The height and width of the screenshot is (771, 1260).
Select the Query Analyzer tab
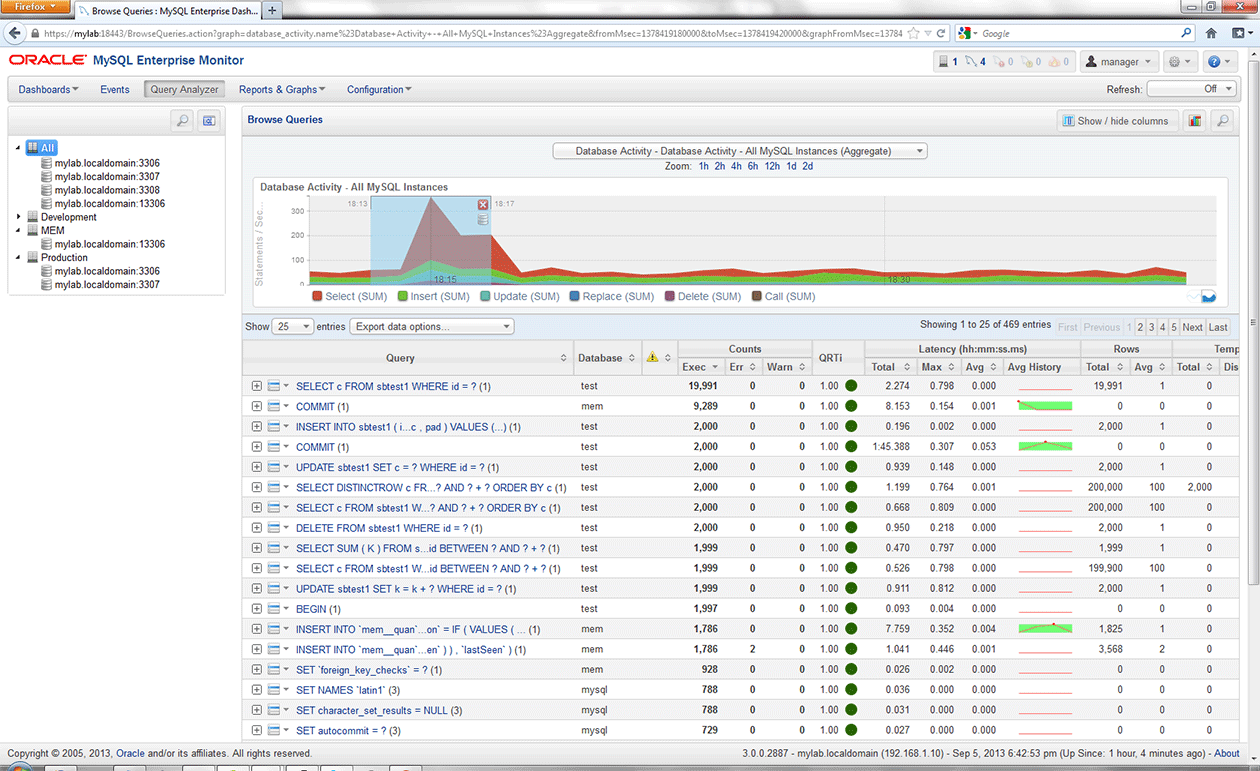[x=184, y=90]
